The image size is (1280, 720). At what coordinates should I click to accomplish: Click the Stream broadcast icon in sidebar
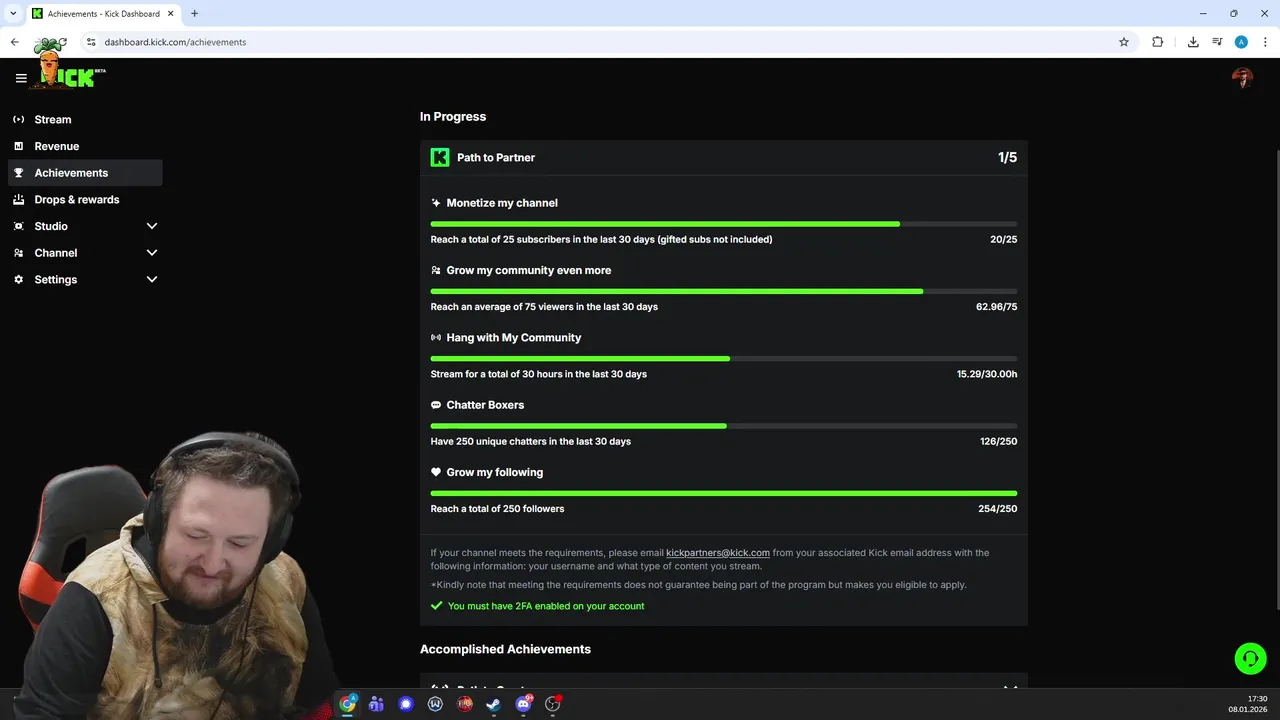[x=18, y=119]
